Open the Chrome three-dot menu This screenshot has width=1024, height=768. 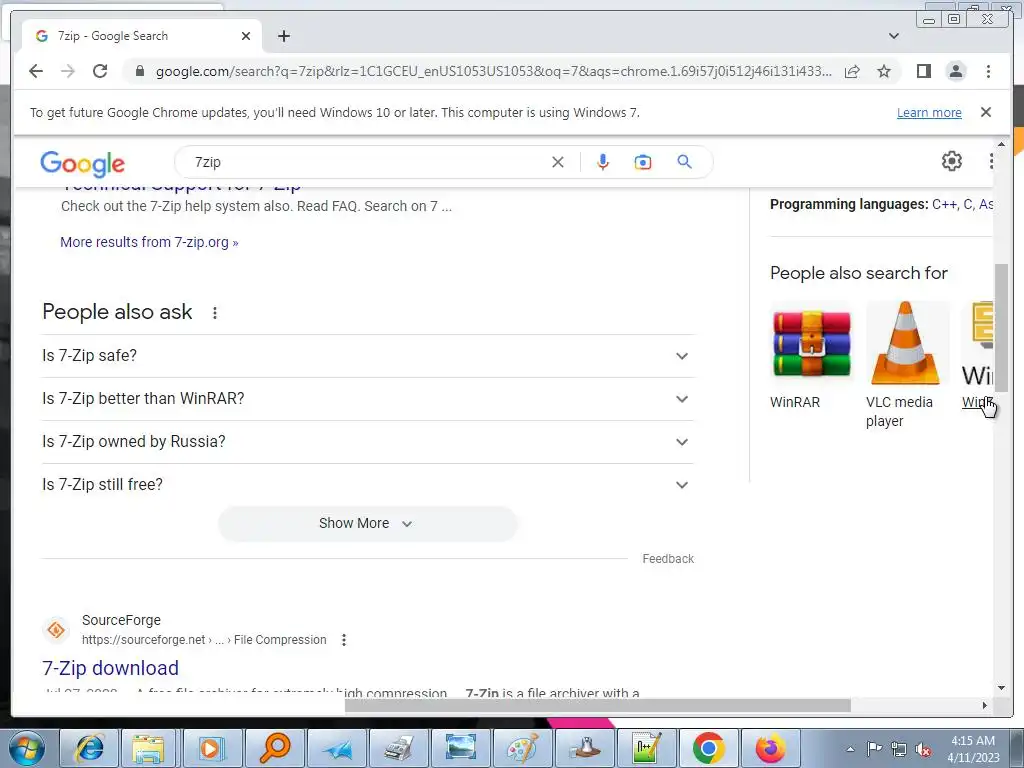[x=988, y=71]
